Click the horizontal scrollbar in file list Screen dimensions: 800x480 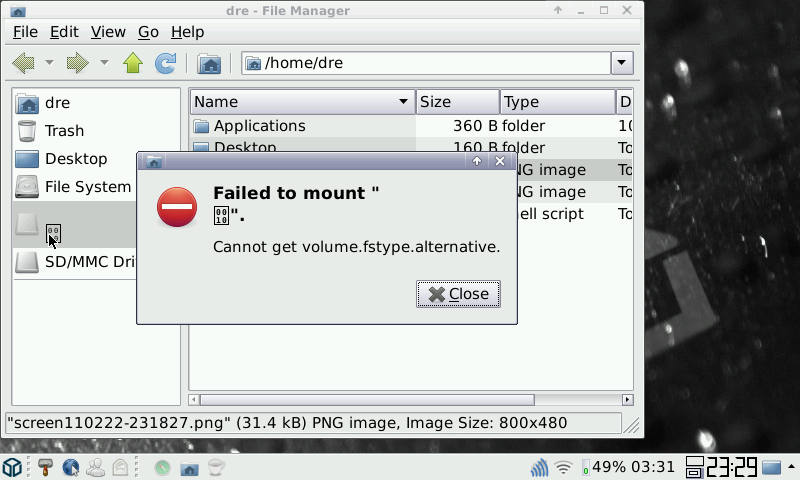(x=367, y=400)
